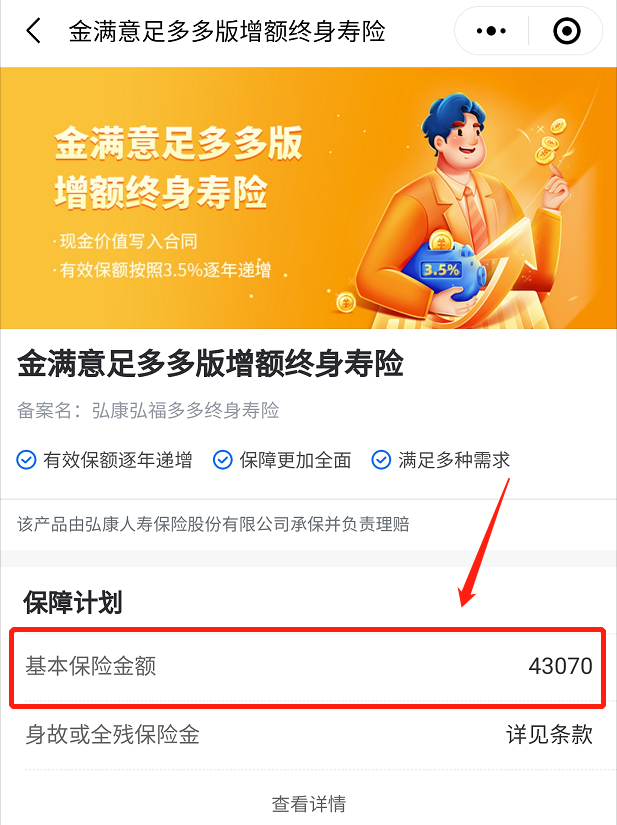Tap the banner text 现金价值写入合同
The width and height of the screenshot is (617, 825).
point(128,241)
